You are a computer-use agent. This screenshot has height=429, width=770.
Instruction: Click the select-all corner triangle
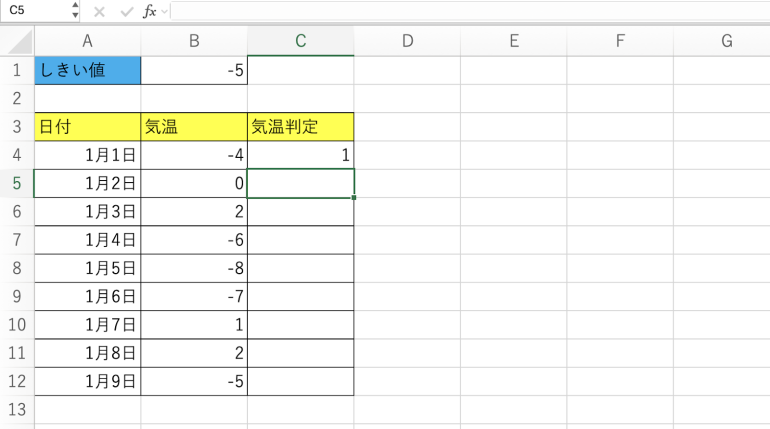point(21,42)
